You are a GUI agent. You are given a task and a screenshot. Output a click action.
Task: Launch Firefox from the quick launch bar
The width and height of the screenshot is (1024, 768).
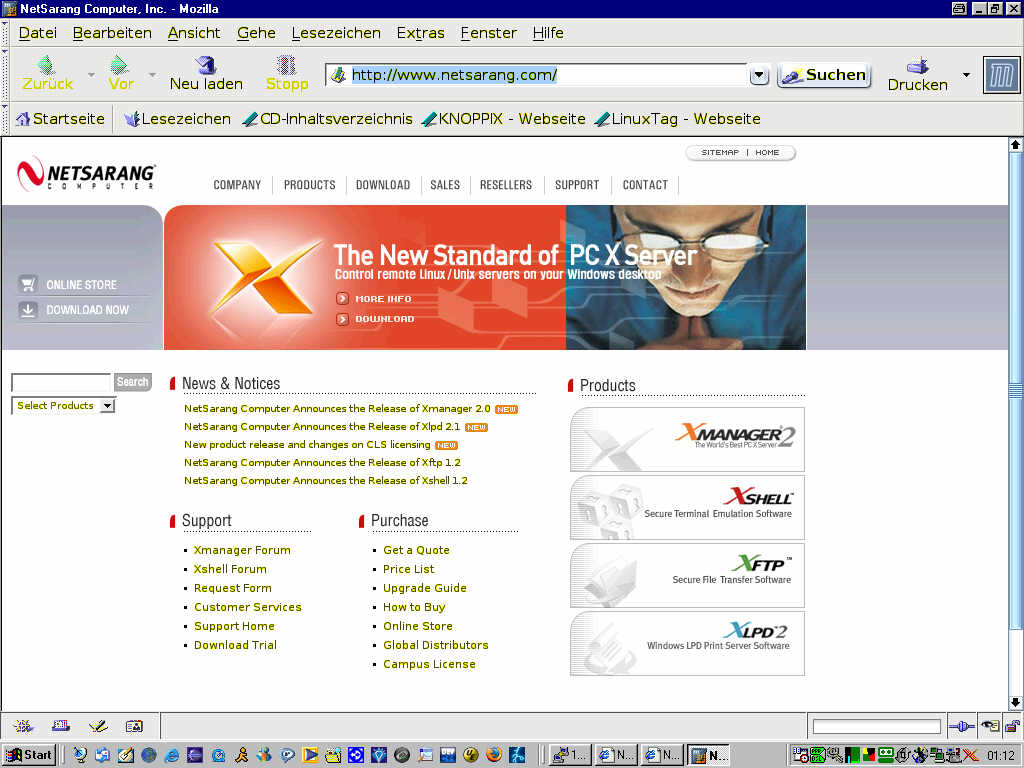point(494,756)
